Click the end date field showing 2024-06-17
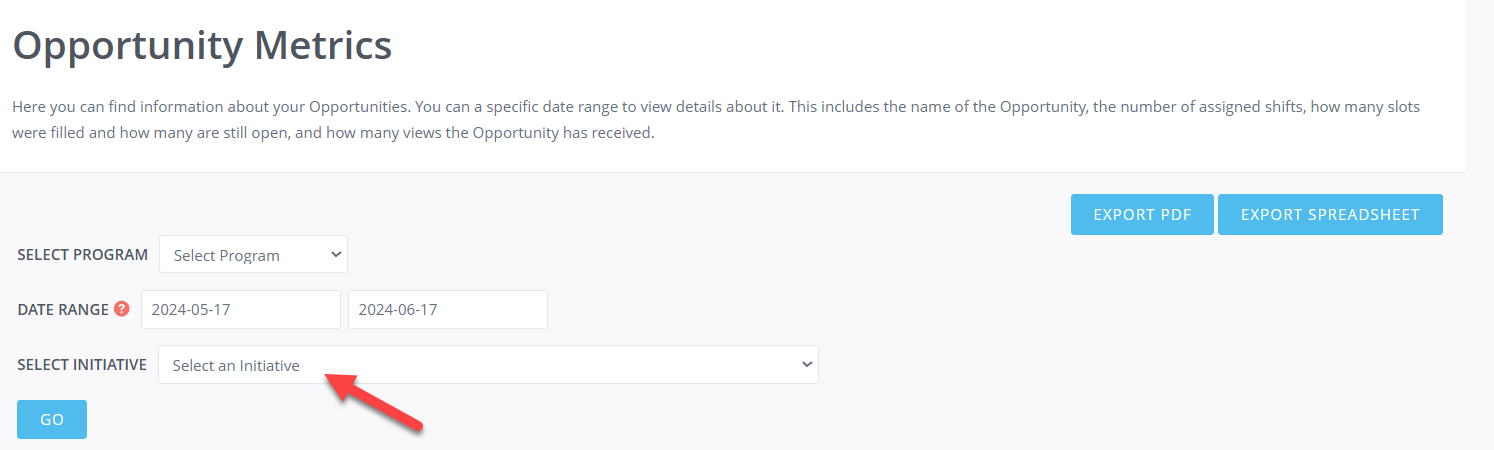 click(x=448, y=309)
